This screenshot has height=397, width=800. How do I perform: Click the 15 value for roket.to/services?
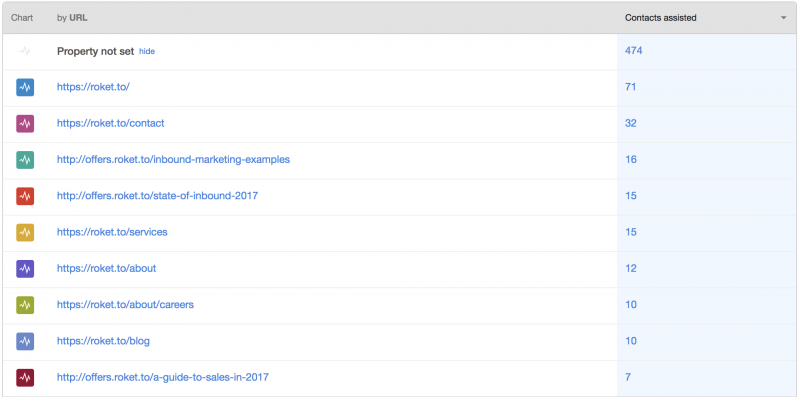[631, 232]
